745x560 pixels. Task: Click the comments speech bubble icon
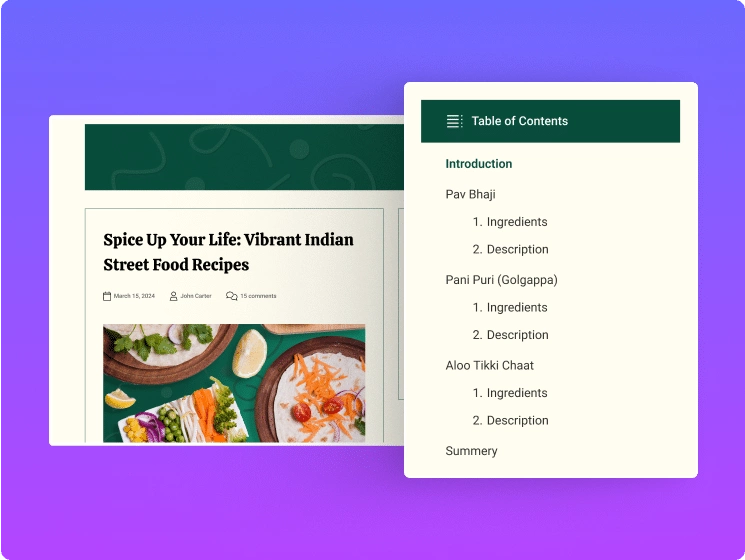coord(232,296)
